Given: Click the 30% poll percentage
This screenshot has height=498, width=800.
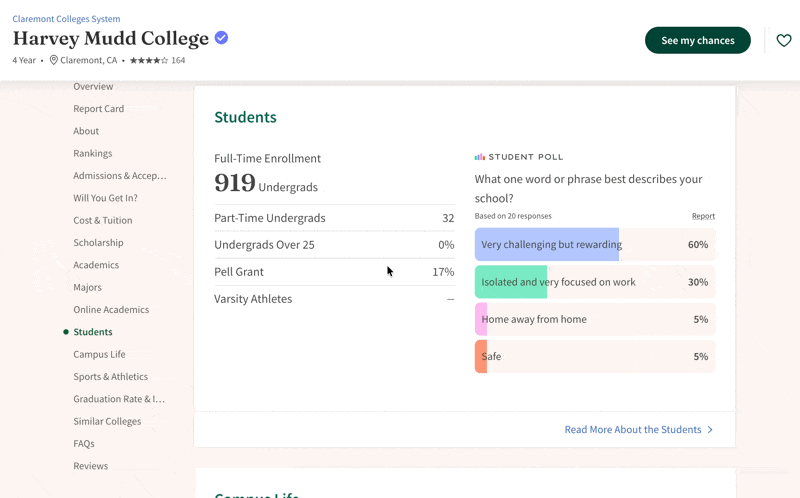Looking at the screenshot, I should pos(698,282).
